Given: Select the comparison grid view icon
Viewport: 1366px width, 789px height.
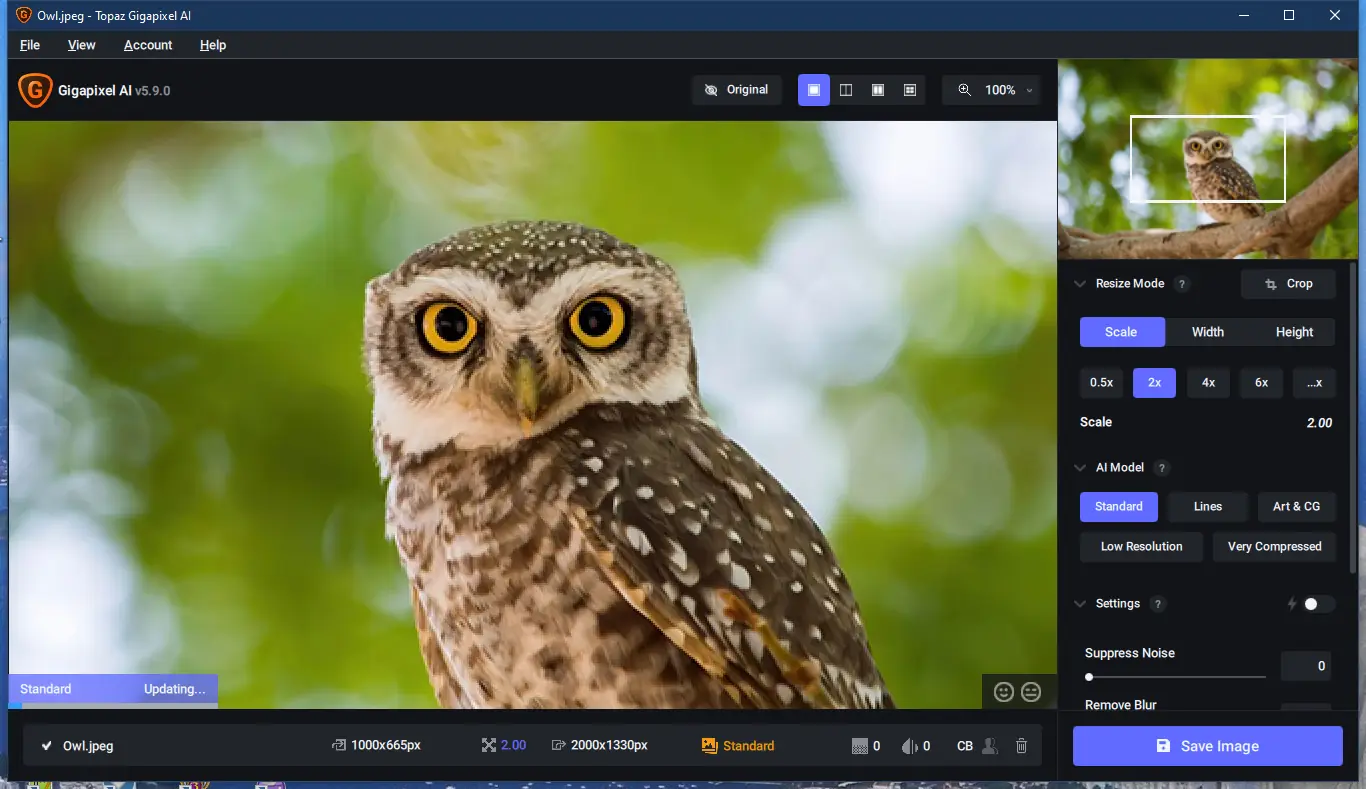Looking at the screenshot, I should 910,90.
